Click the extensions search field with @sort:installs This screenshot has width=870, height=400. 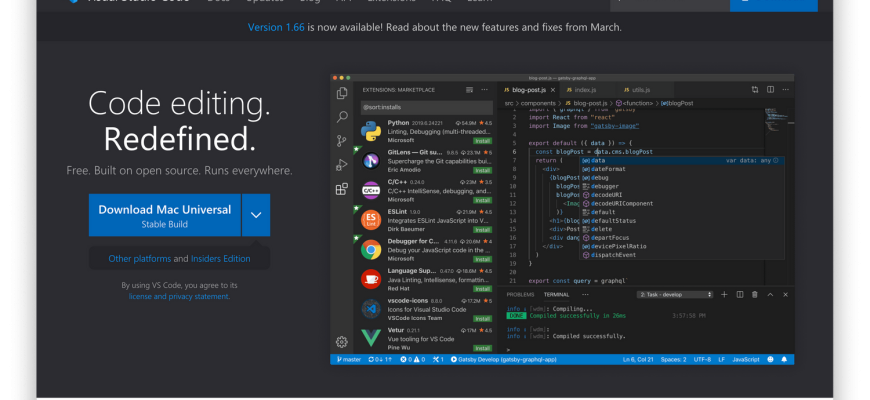click(x=425, y=105)
